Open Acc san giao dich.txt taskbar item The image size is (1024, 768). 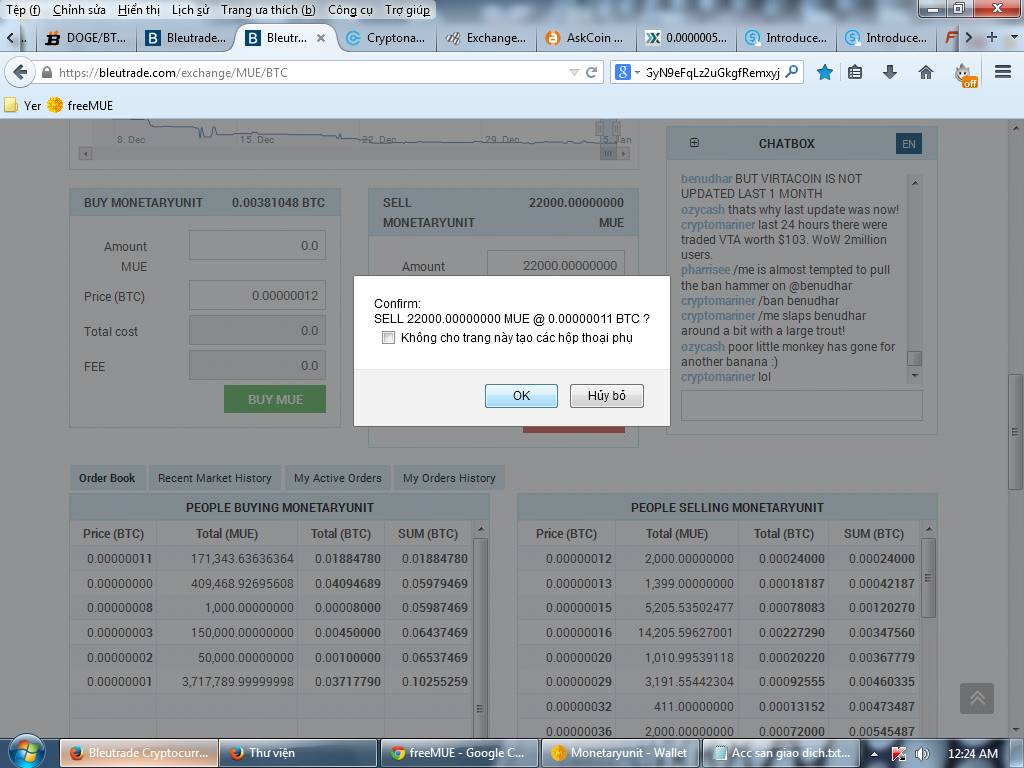780,753
